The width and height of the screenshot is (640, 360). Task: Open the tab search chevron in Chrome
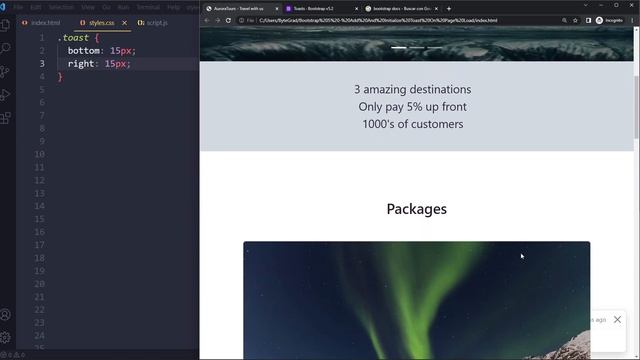[x=586, y=5]
